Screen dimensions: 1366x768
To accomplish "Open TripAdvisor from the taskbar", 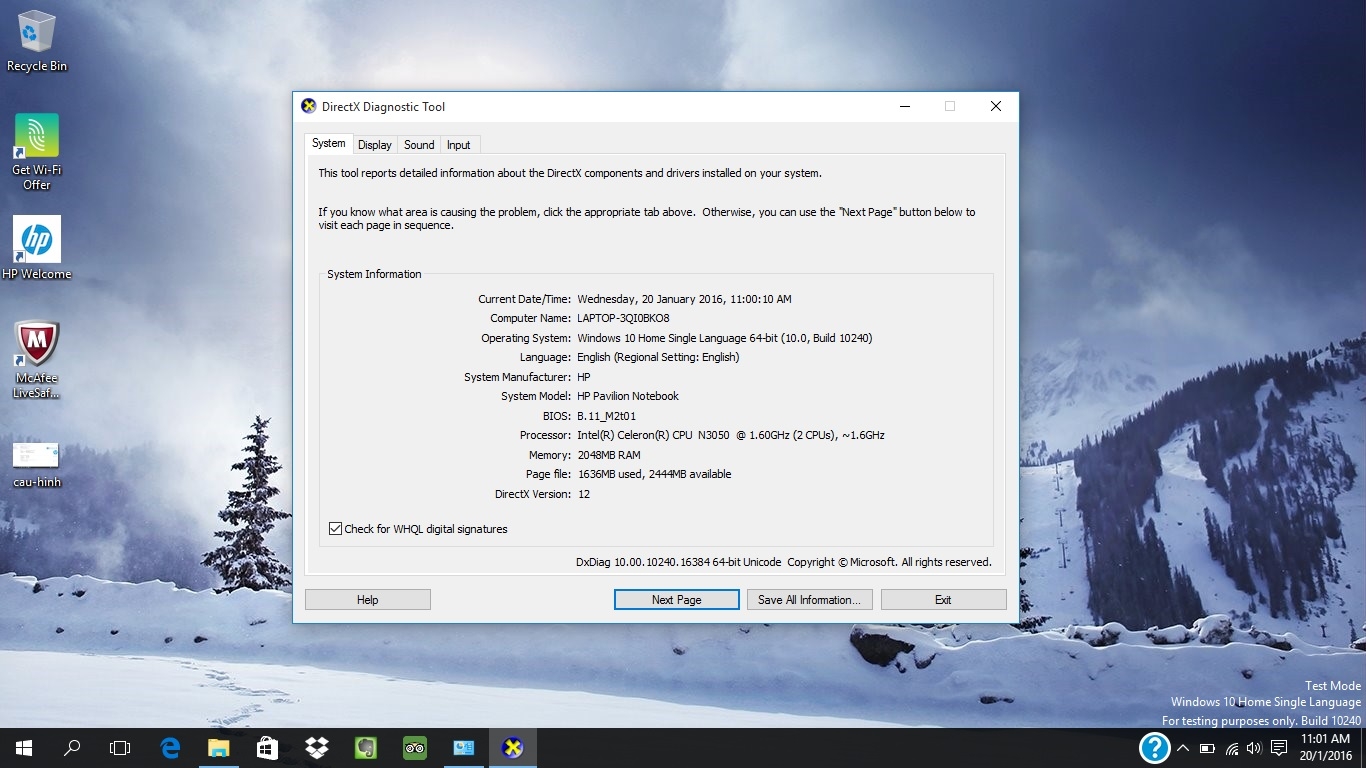I will tap(415, 747).
